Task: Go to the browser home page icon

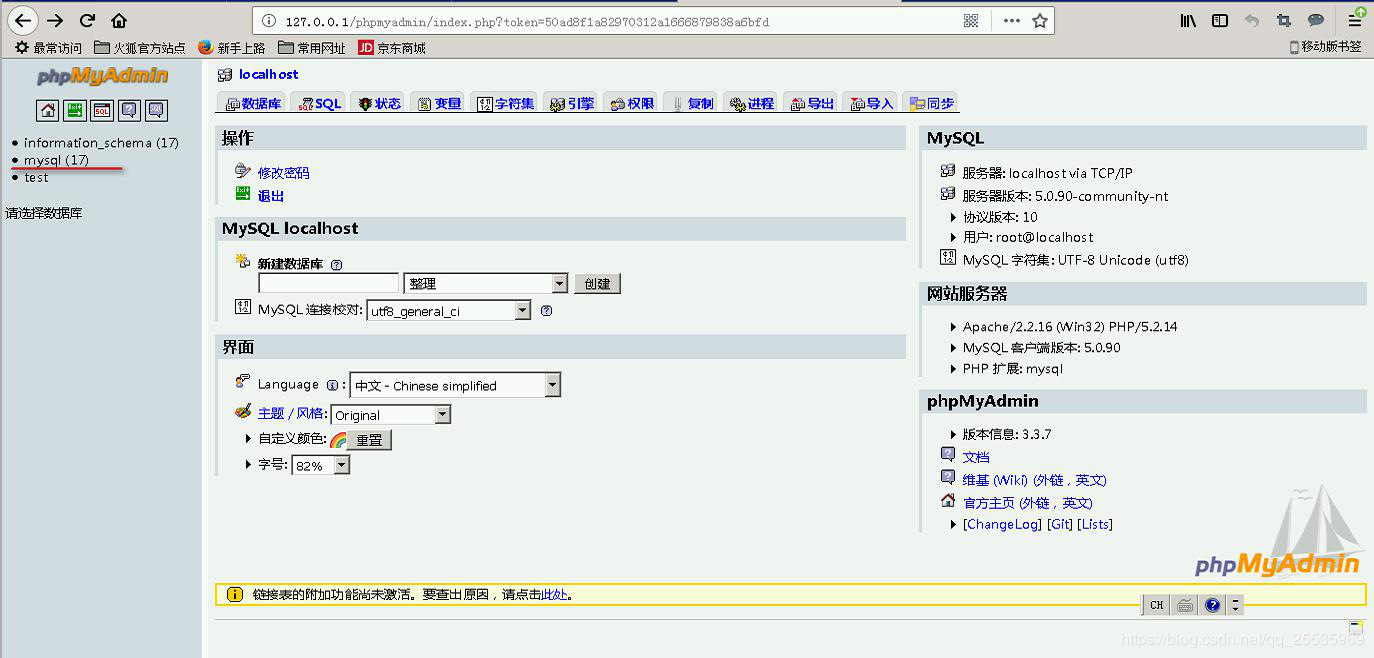Action: pos(119,20)
